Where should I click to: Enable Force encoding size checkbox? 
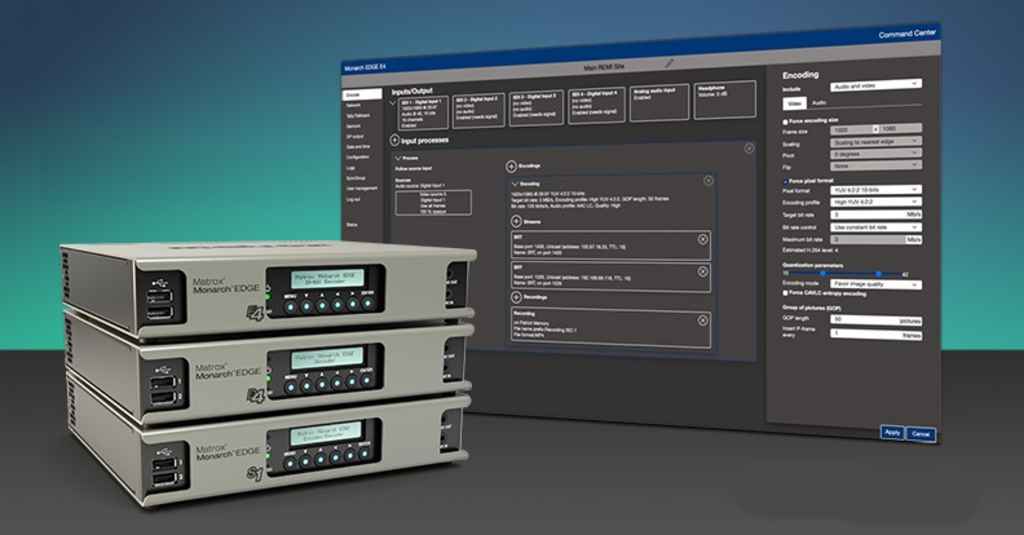(x=785, y=122)
